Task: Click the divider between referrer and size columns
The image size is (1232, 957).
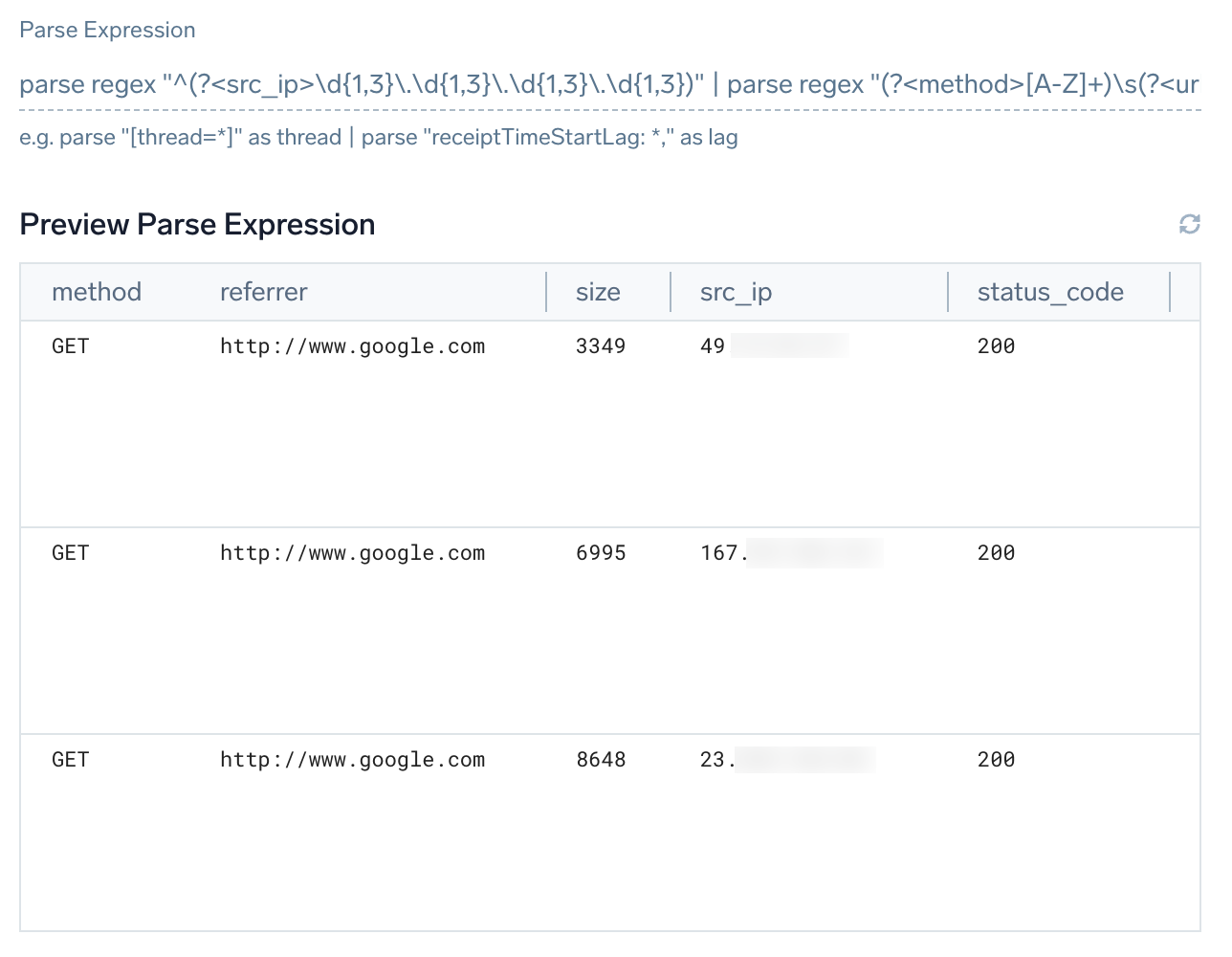Action: coord(546,292)
